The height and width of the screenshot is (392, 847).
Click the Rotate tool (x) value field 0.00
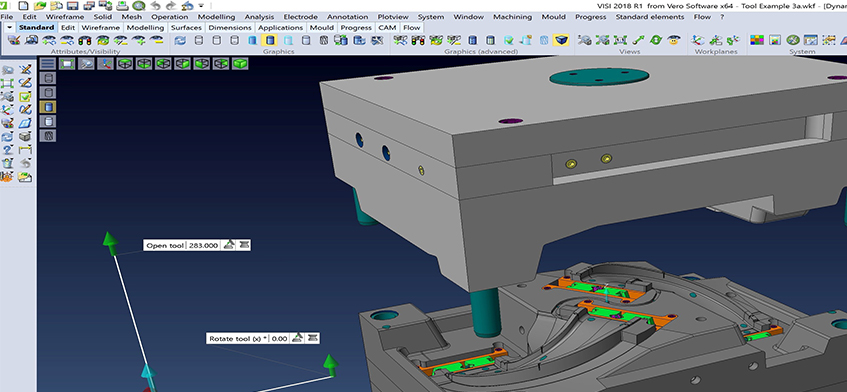point(279,339)
